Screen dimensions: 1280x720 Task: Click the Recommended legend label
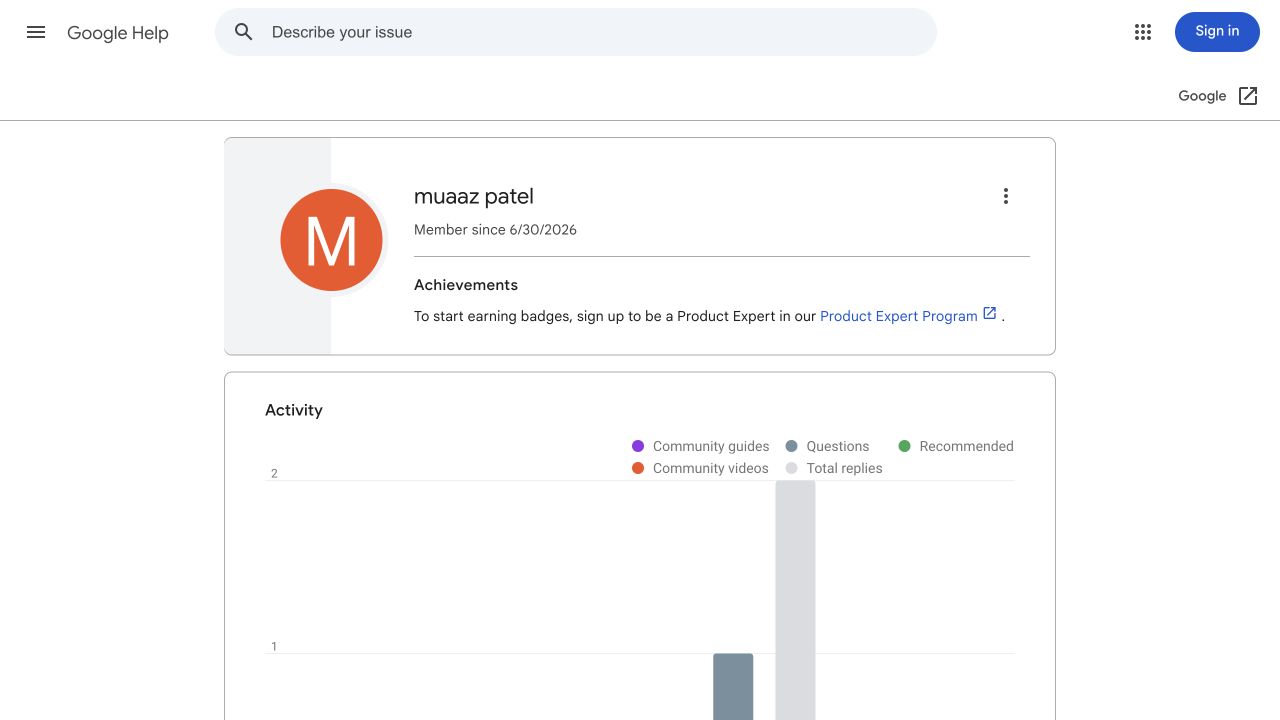(966, 446)
